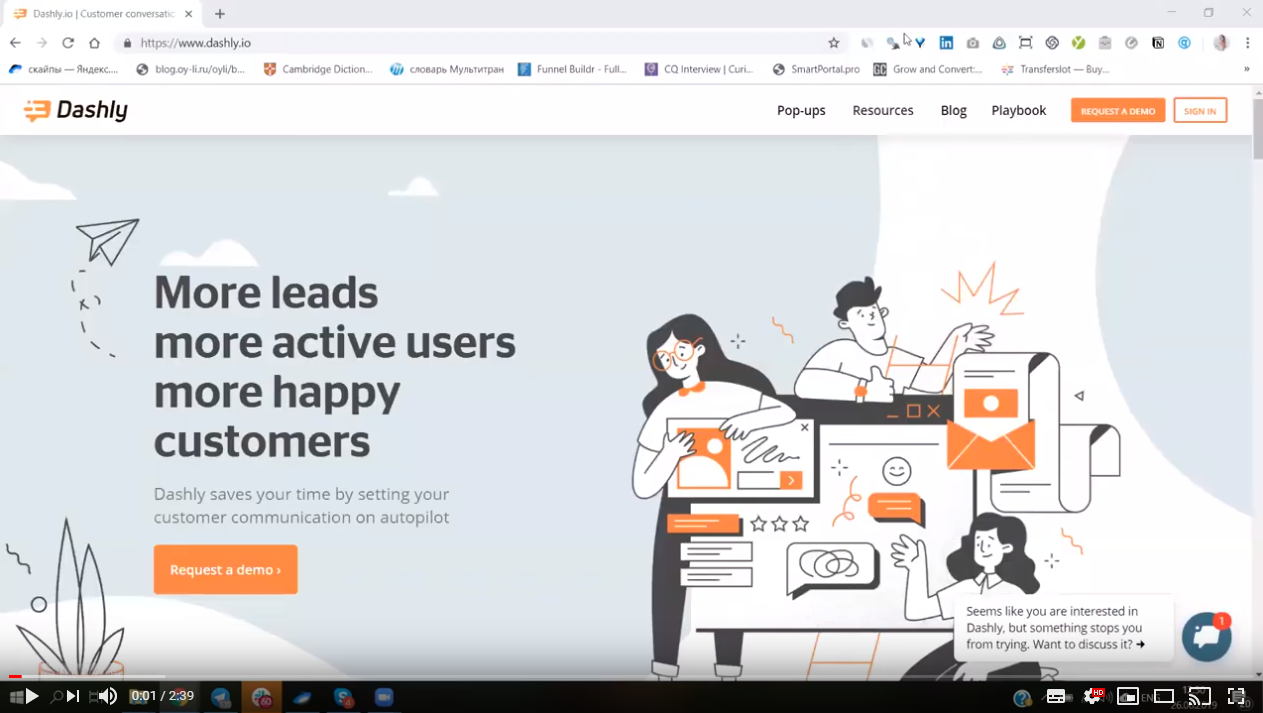Open the Notion web clipper extension

(x=1158, y=43)
